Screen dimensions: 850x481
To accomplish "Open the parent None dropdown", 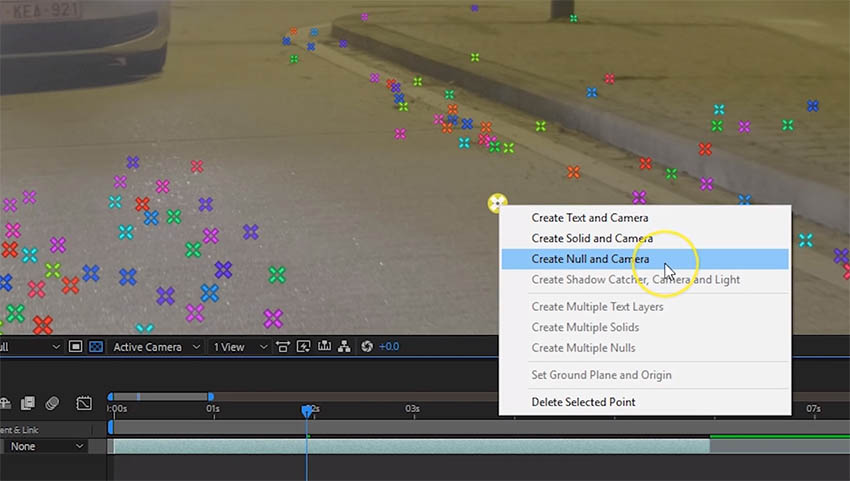I will (46, 446).
